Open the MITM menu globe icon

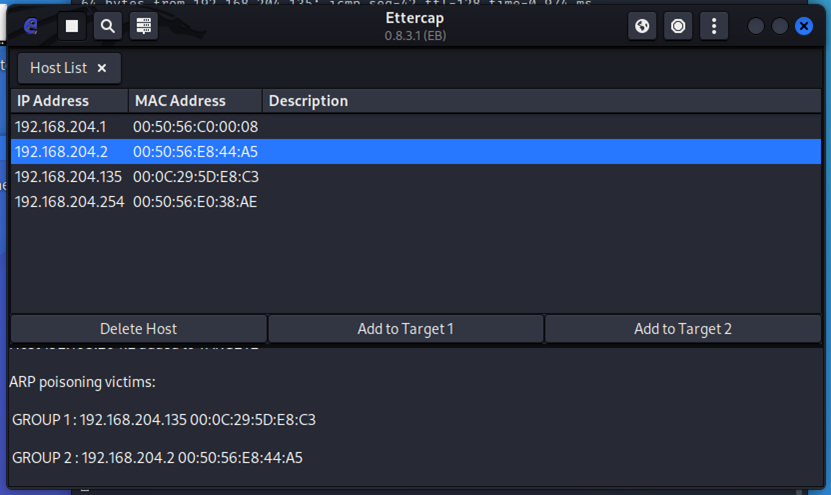click(x=642, y=26)
